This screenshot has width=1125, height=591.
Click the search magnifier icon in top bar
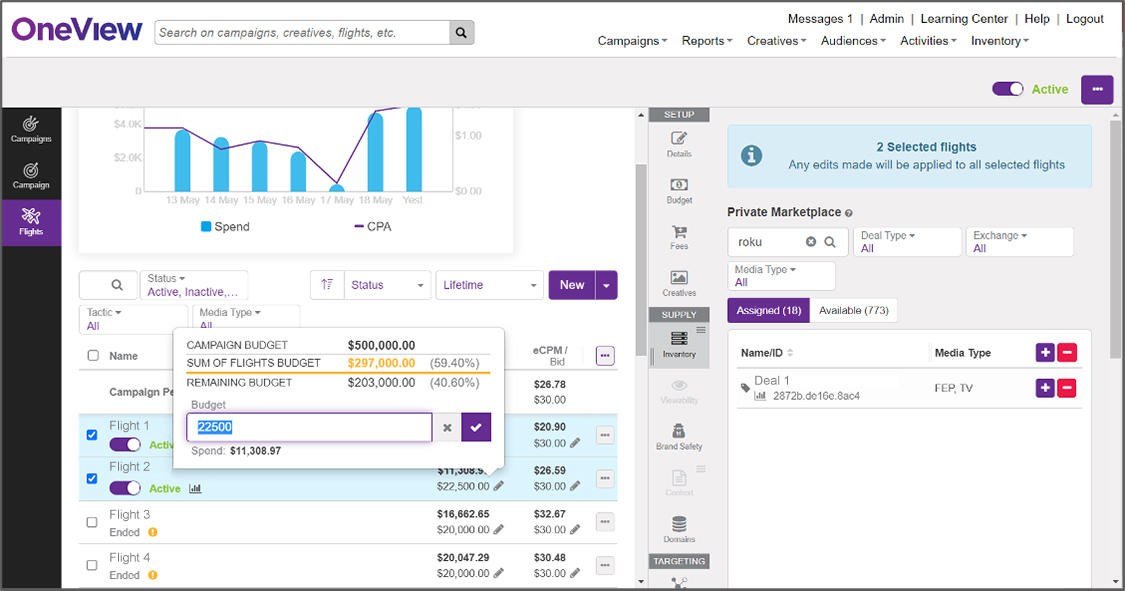pos(461,32)
